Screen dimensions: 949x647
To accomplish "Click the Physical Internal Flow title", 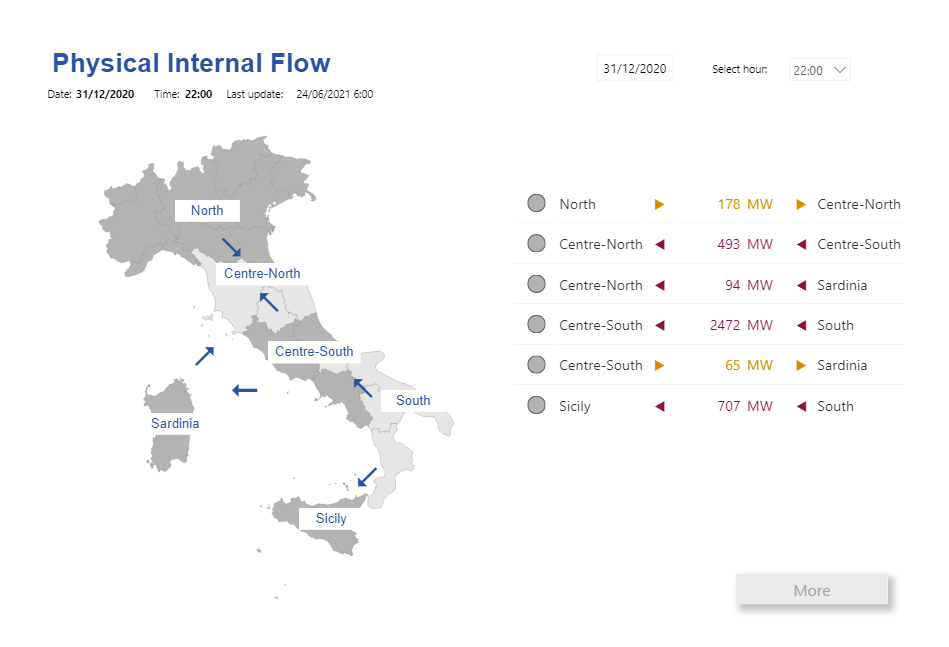I will 190,63.
